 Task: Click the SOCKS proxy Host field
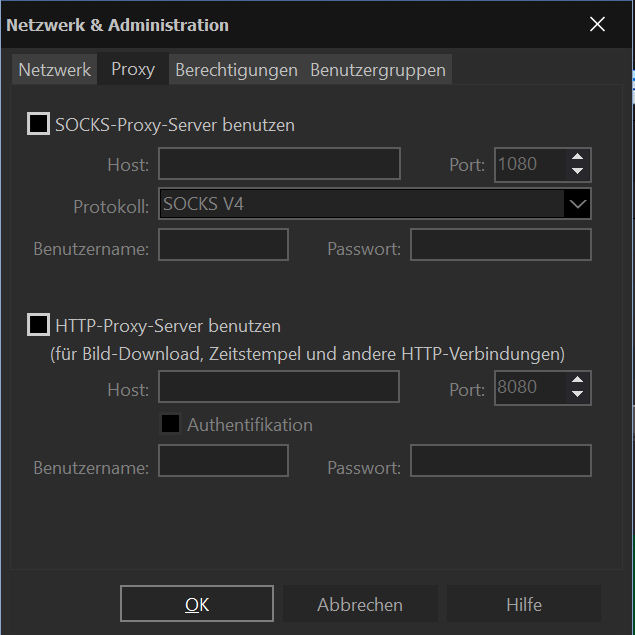(x=279, y=164)
